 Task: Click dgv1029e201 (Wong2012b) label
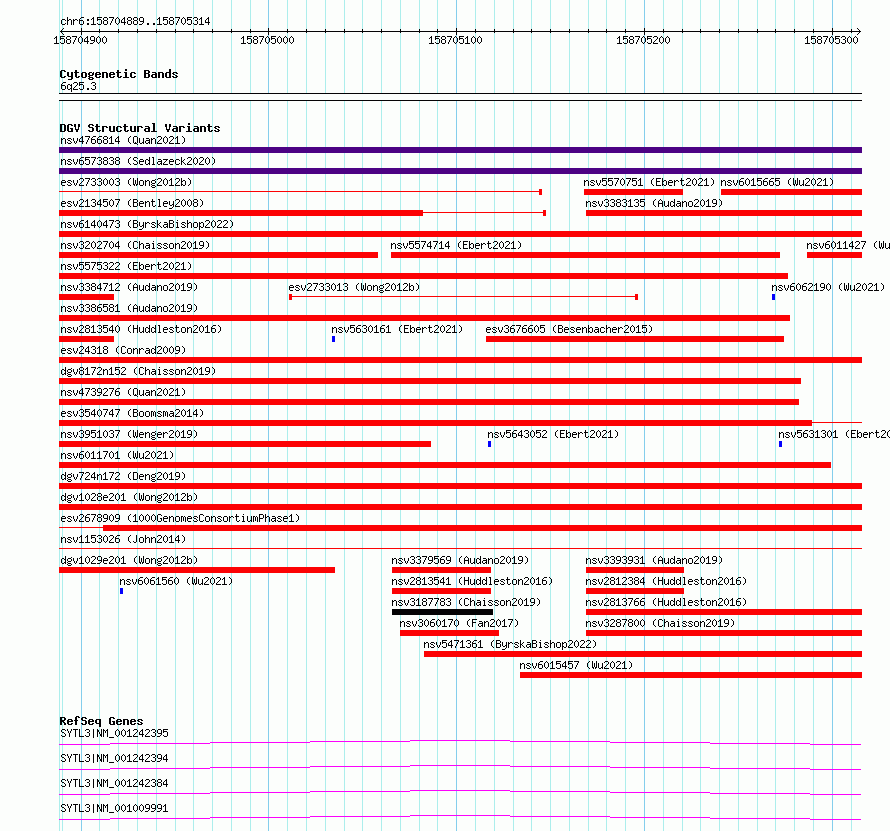[129, 560]
